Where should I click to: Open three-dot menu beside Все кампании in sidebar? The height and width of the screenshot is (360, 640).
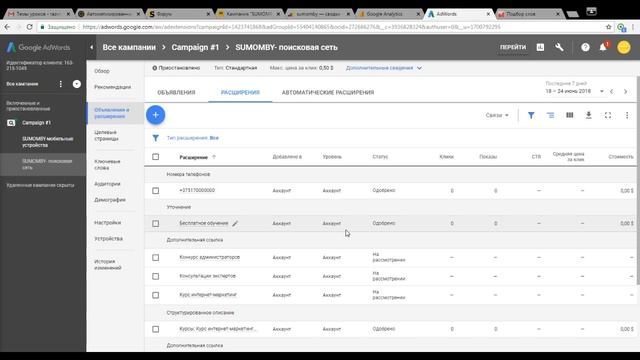pos(61,84)
